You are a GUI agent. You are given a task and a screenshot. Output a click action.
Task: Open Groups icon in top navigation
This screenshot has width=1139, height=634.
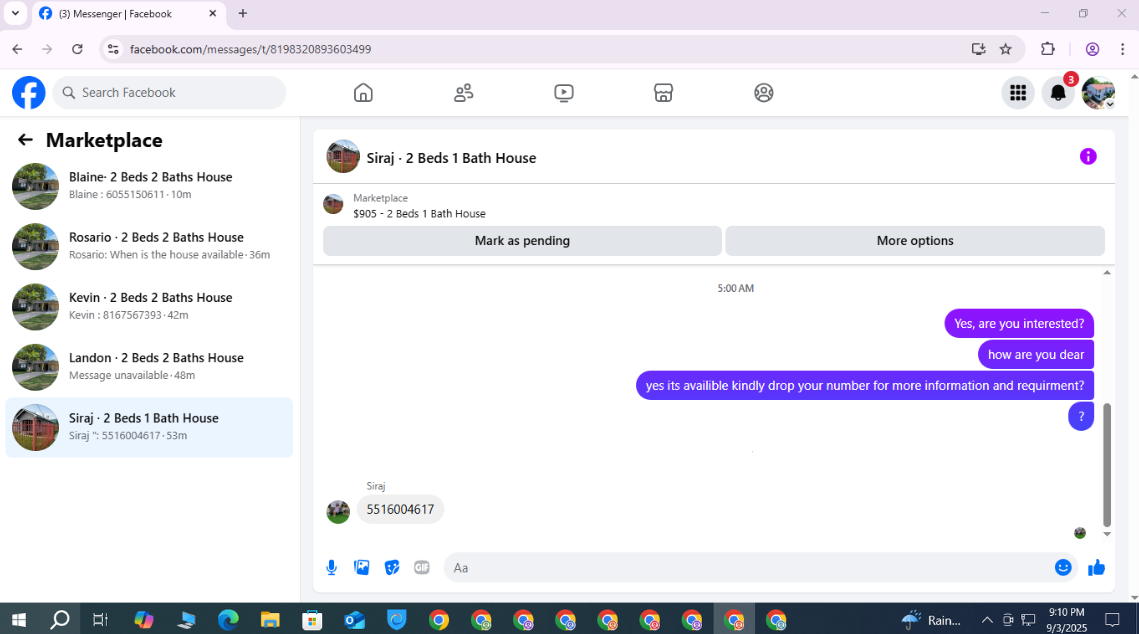pos(763,93)
